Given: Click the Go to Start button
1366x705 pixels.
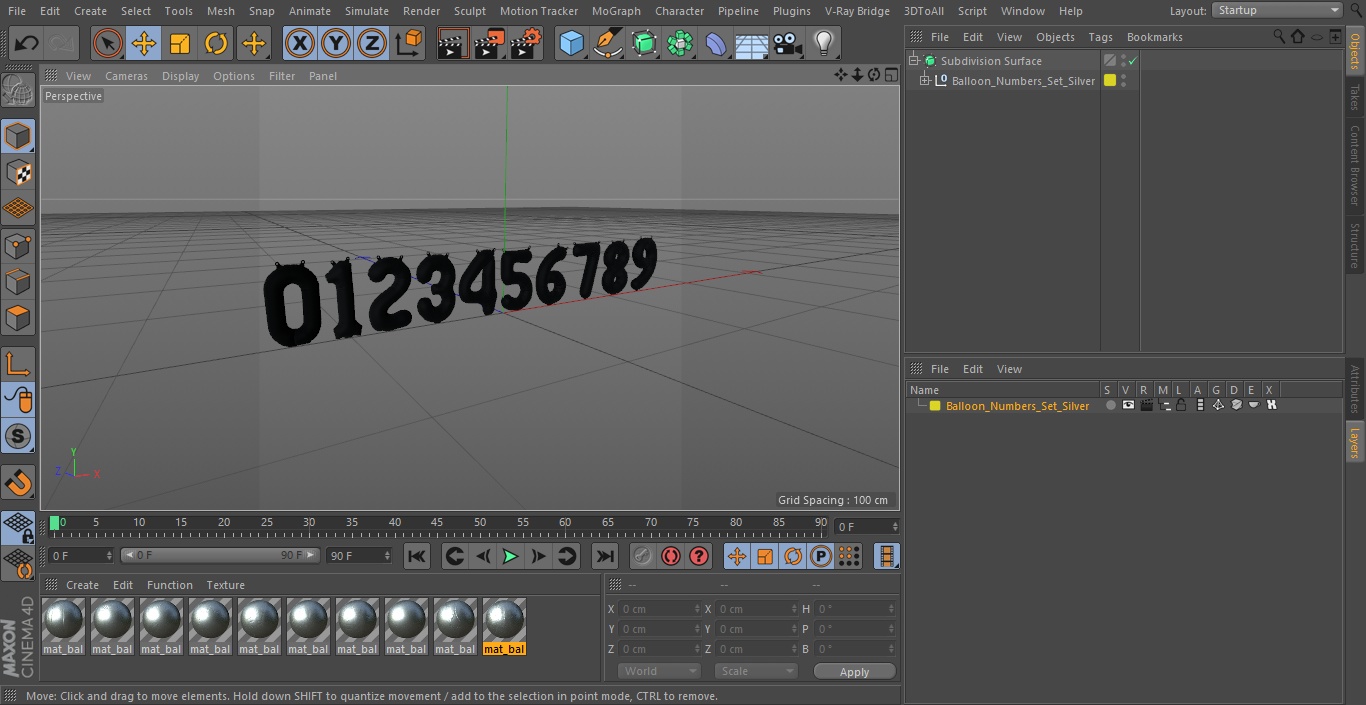Looking at the screenshot, I should [x=417, y=556].
